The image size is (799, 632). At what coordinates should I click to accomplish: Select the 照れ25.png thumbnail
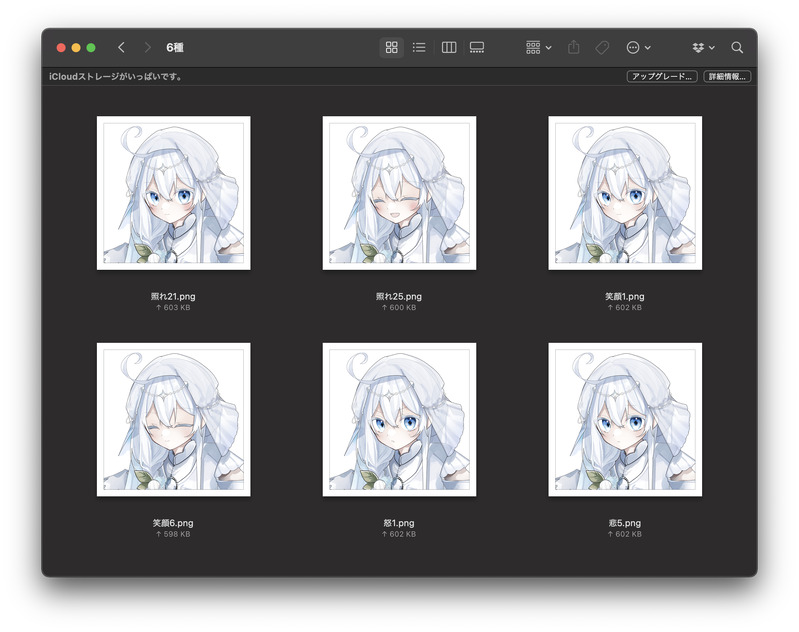400,193
